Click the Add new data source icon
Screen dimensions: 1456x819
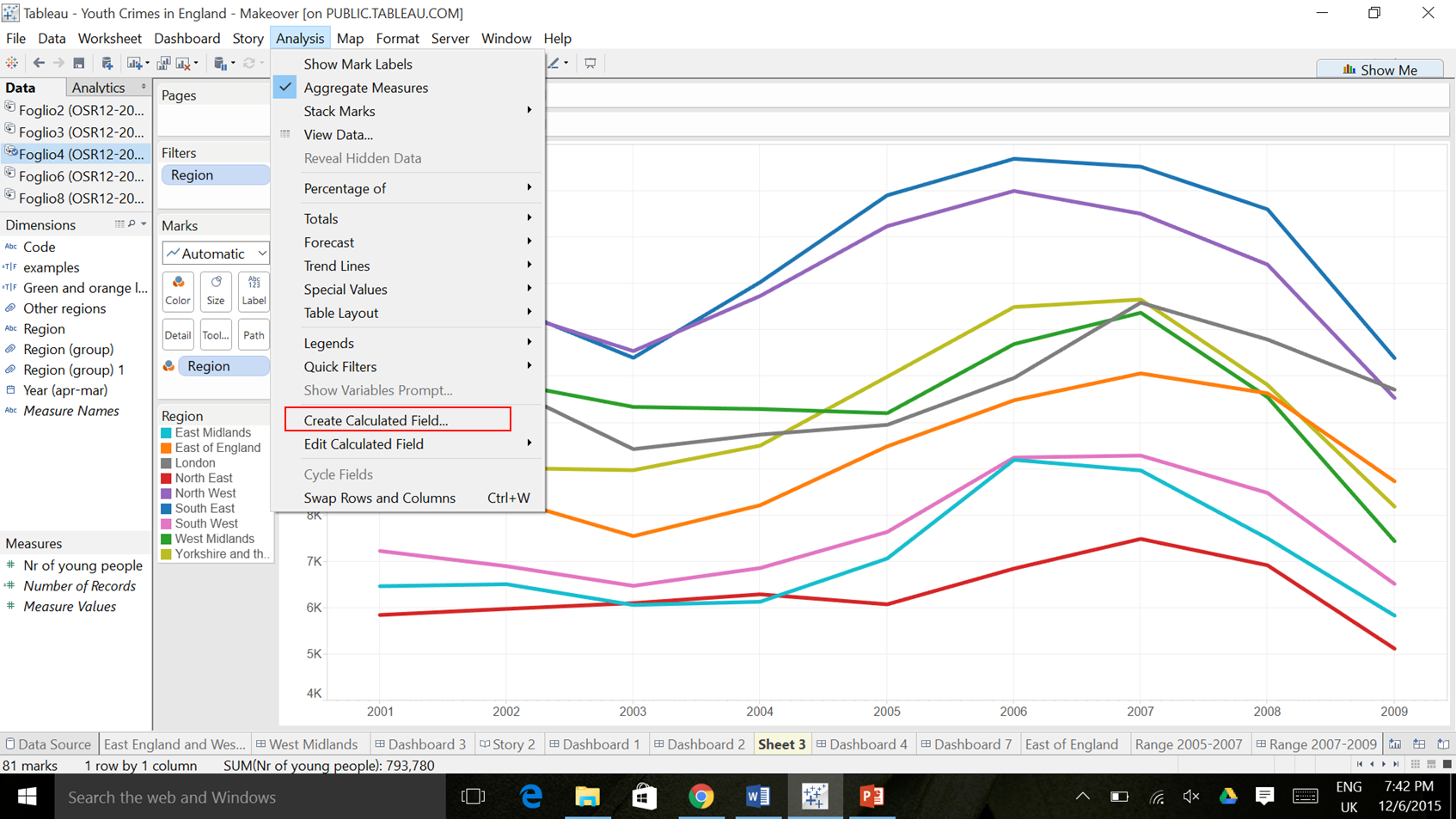(107, 63)
